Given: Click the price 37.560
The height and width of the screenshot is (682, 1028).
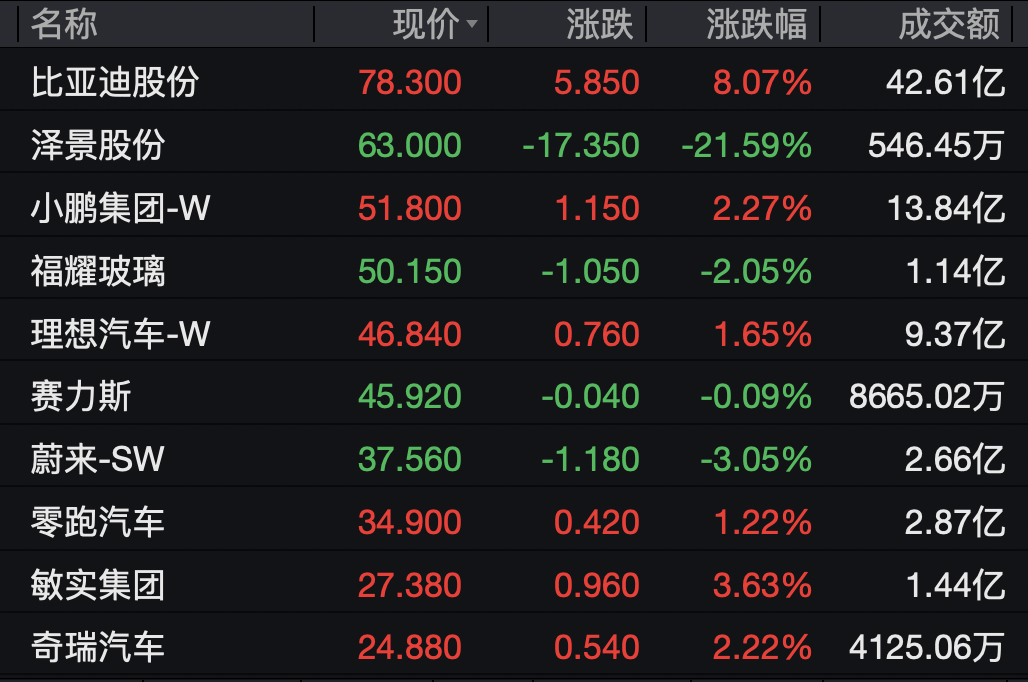Looking at the screenshot, I should point(410,459).
